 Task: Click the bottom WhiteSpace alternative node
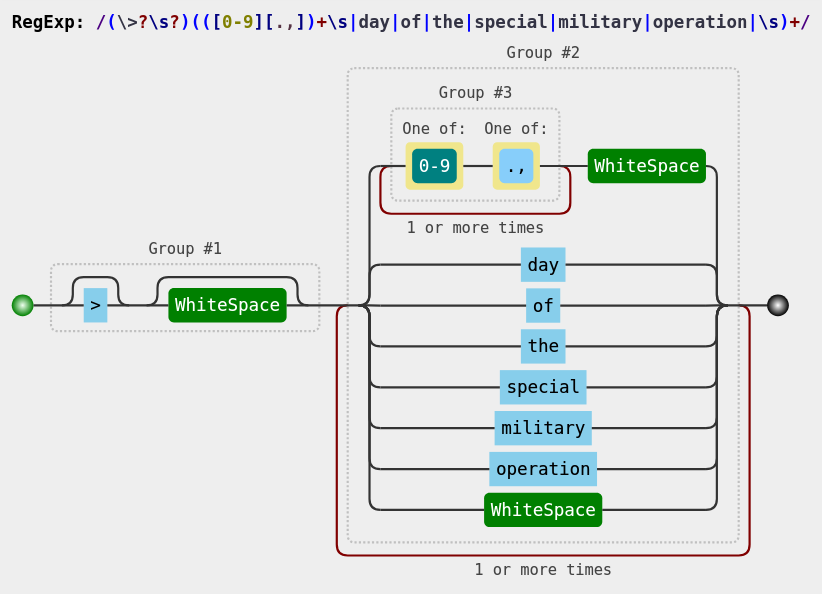pyautogui.click(x=543, y=510)
